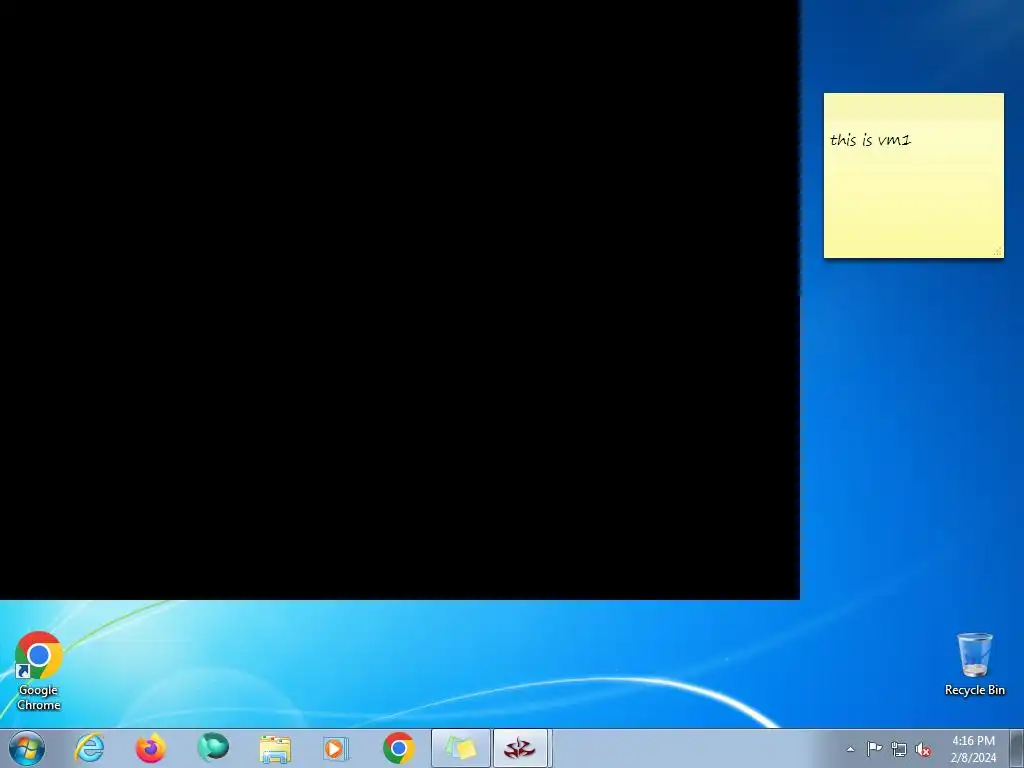Switch to the red emblem app taskbar button

pos(520,748)
